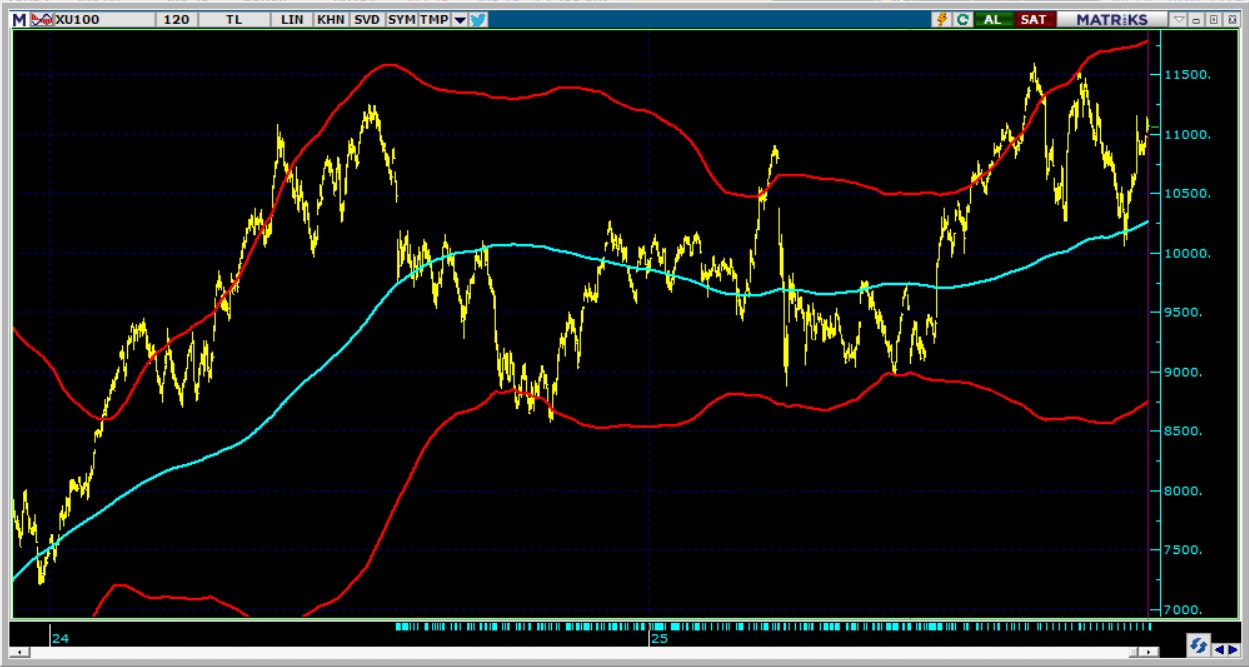Click the horizontal scrollbar track below chart
1249x667 pixels.
[x=600, y=651]
